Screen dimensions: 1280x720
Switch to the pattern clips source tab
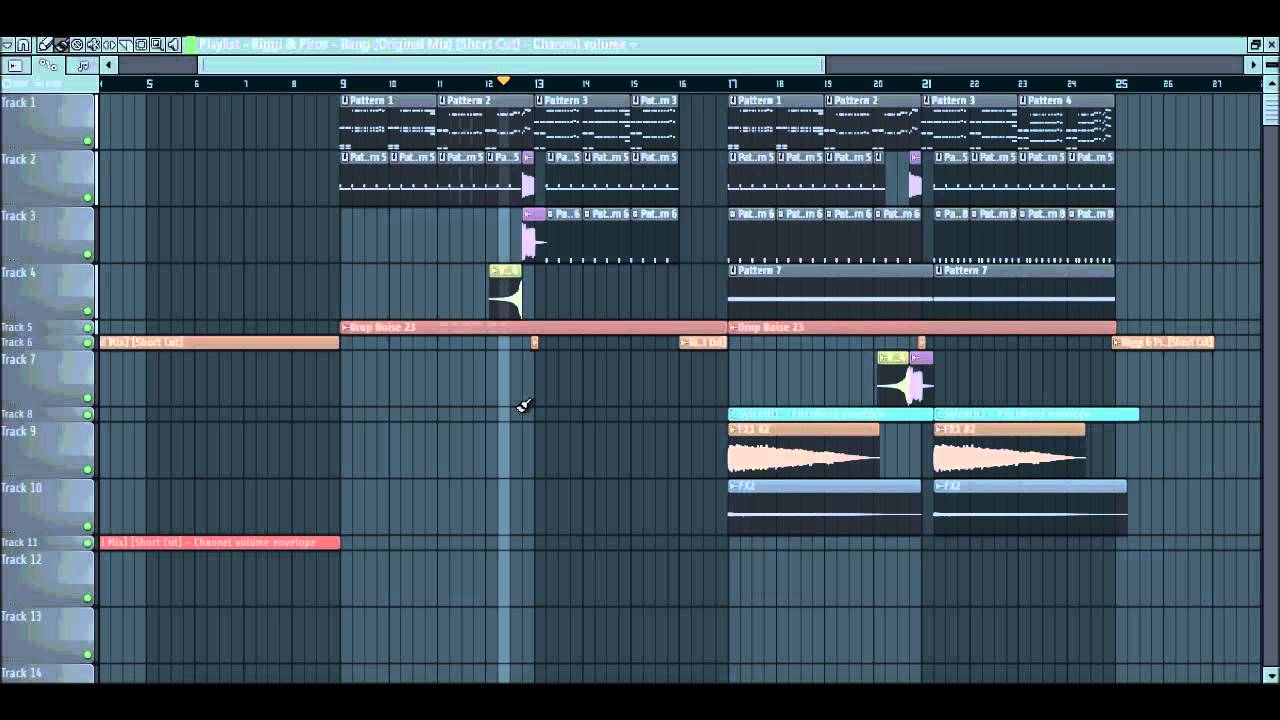[83, 65]
